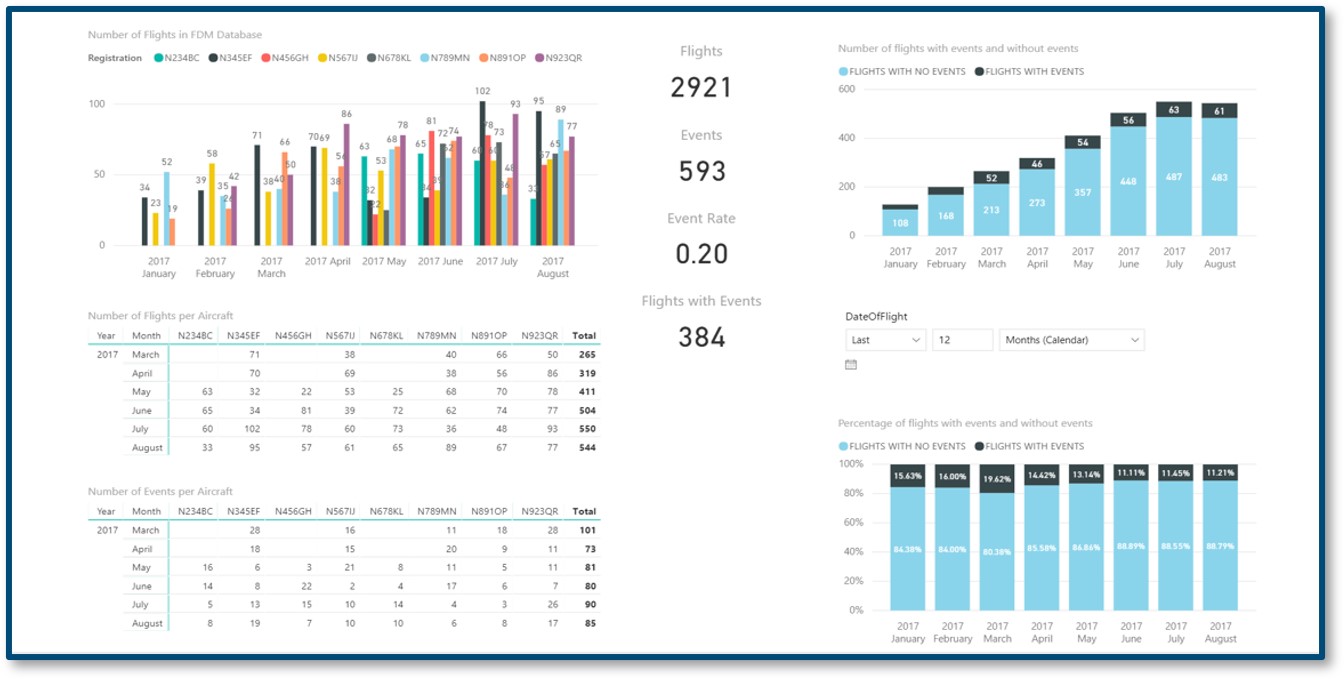Click the "12" value input in the slicer
This screenshot has height=679, width=1344.
[960, 340]
